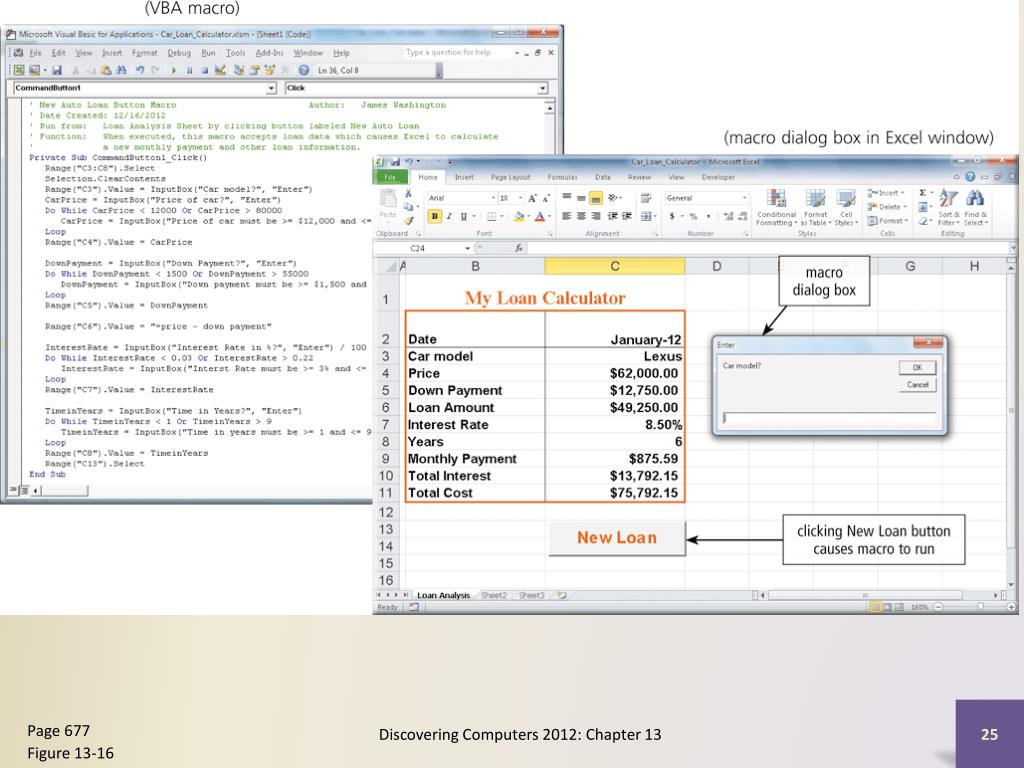This screenshot has width=1024, height=768.
Task: Open Format as Table in Styles group
Action: pyautogui.click(x=815, y=208)
